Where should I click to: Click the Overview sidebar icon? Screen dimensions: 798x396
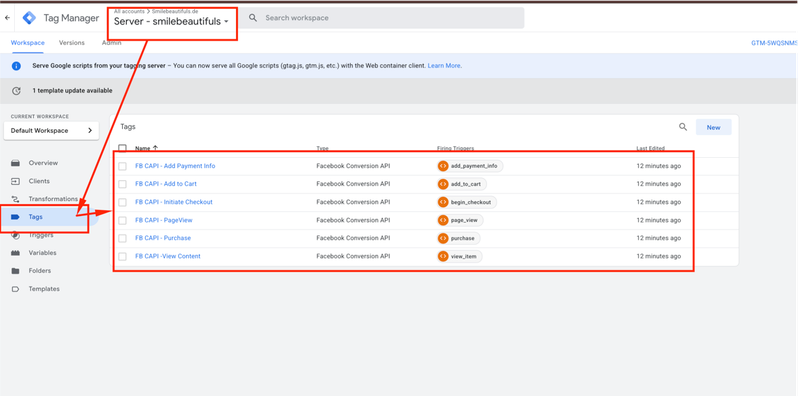[15, 163]
